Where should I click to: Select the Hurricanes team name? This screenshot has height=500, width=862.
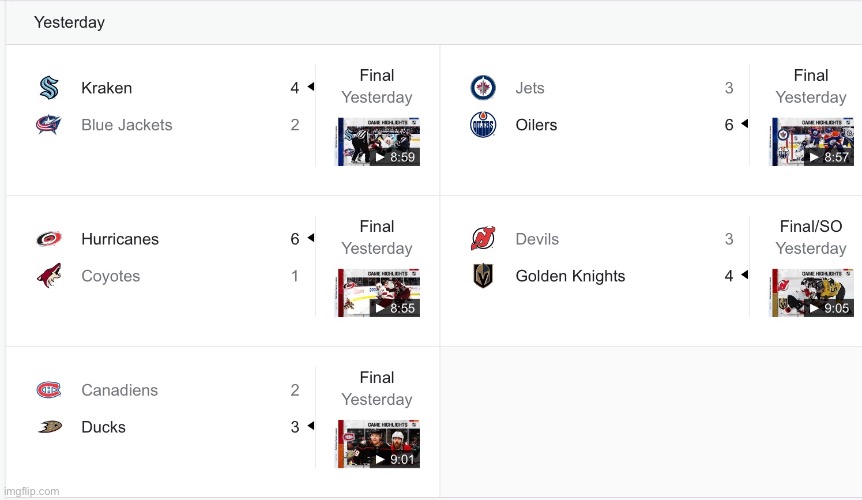[120, 239]
